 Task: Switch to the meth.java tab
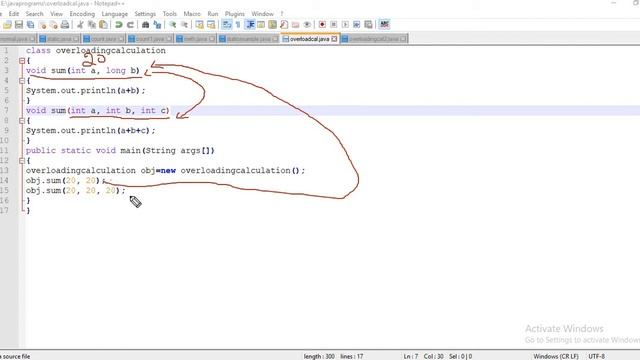pos(196,39)
